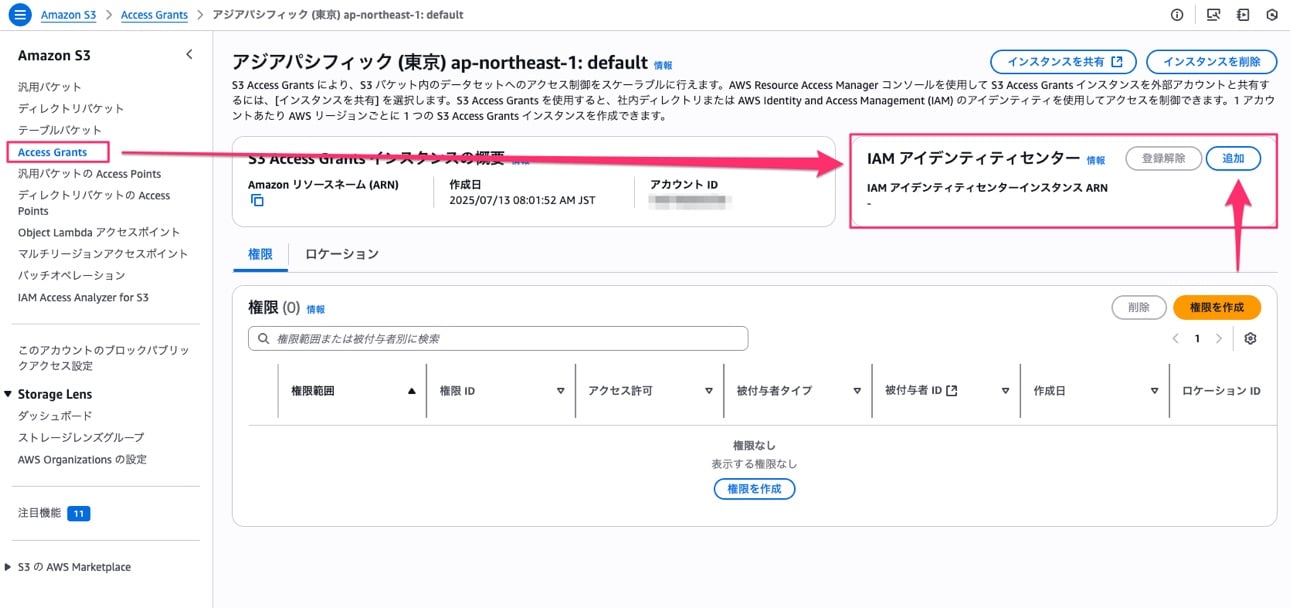1290x608 pixels.
Task: Click the 作成日 value 2025/07/13 08:01:52 AM JST
Action: [x=522, y=201]
